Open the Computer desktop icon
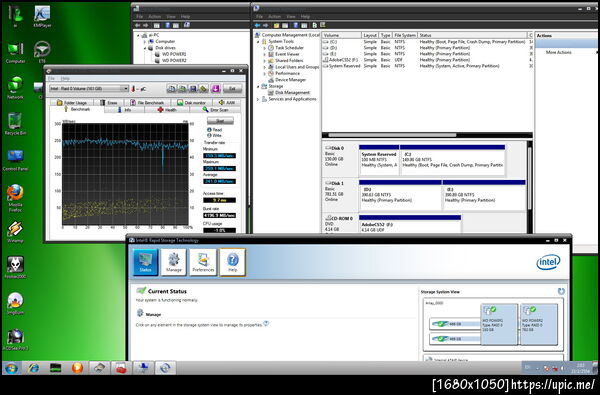This screenshot has height=395, width=600. click(15, 53)
